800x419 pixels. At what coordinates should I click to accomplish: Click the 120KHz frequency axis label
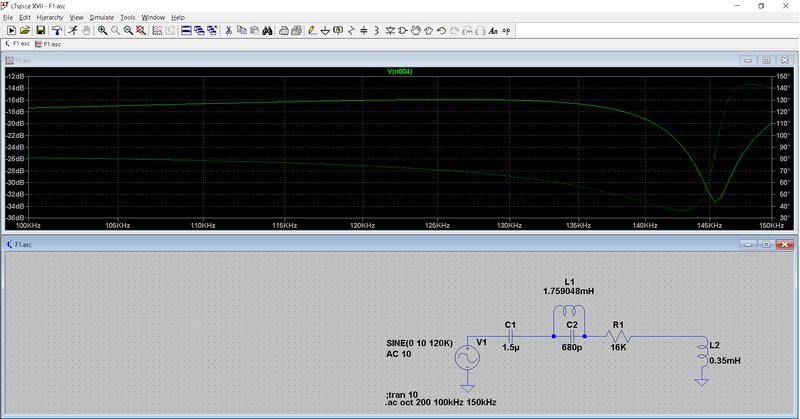pyautogui.click(x=363, y=225)
